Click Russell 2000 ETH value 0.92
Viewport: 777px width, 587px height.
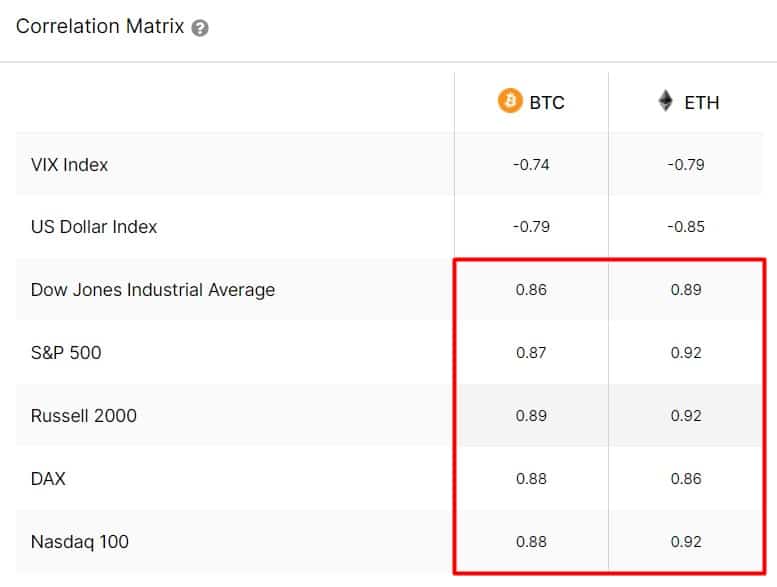pos(686,416)
